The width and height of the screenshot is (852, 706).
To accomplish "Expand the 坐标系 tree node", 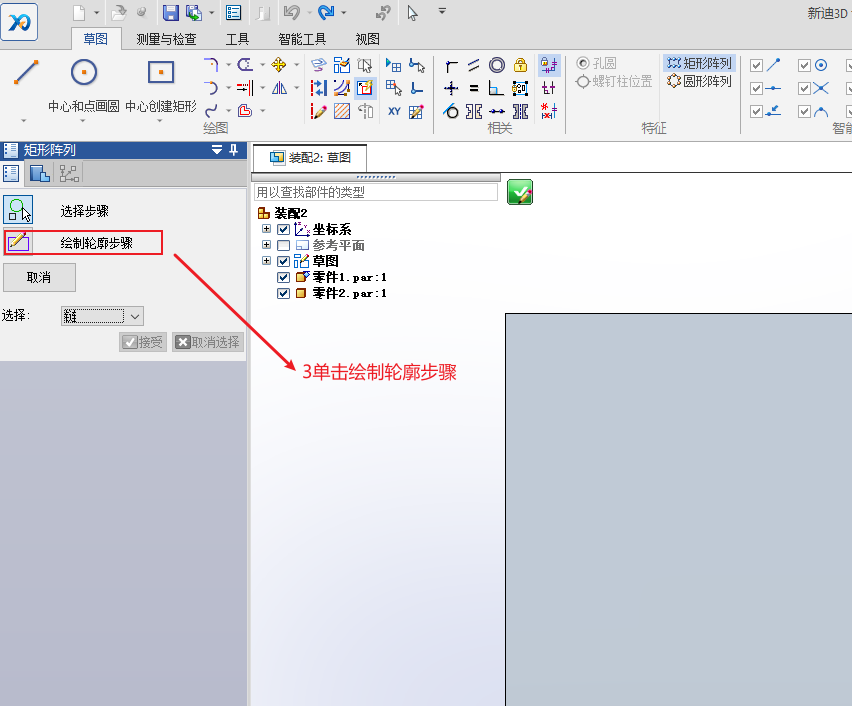I will point(266,229).
